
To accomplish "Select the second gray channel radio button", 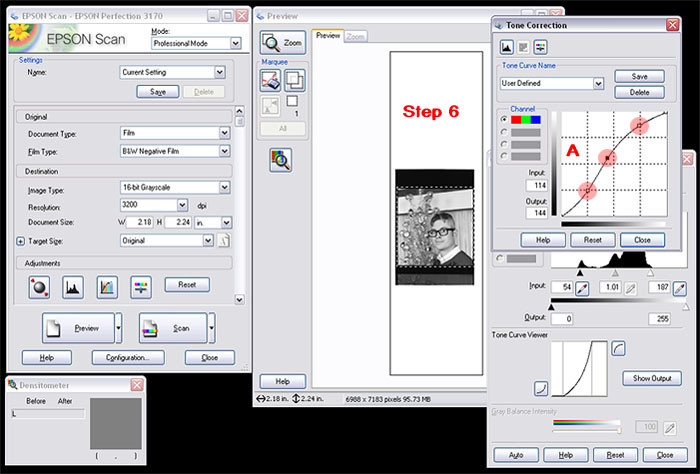I will tap(504, 132).
